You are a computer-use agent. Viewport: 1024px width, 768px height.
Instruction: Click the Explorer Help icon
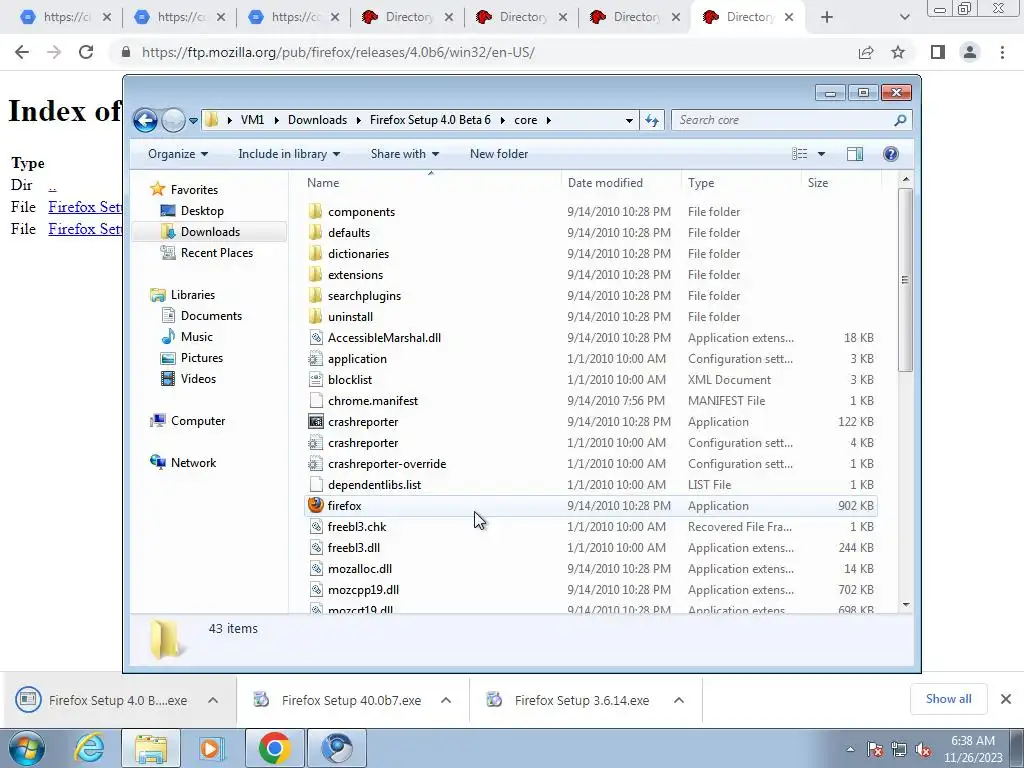pos(891,154)
